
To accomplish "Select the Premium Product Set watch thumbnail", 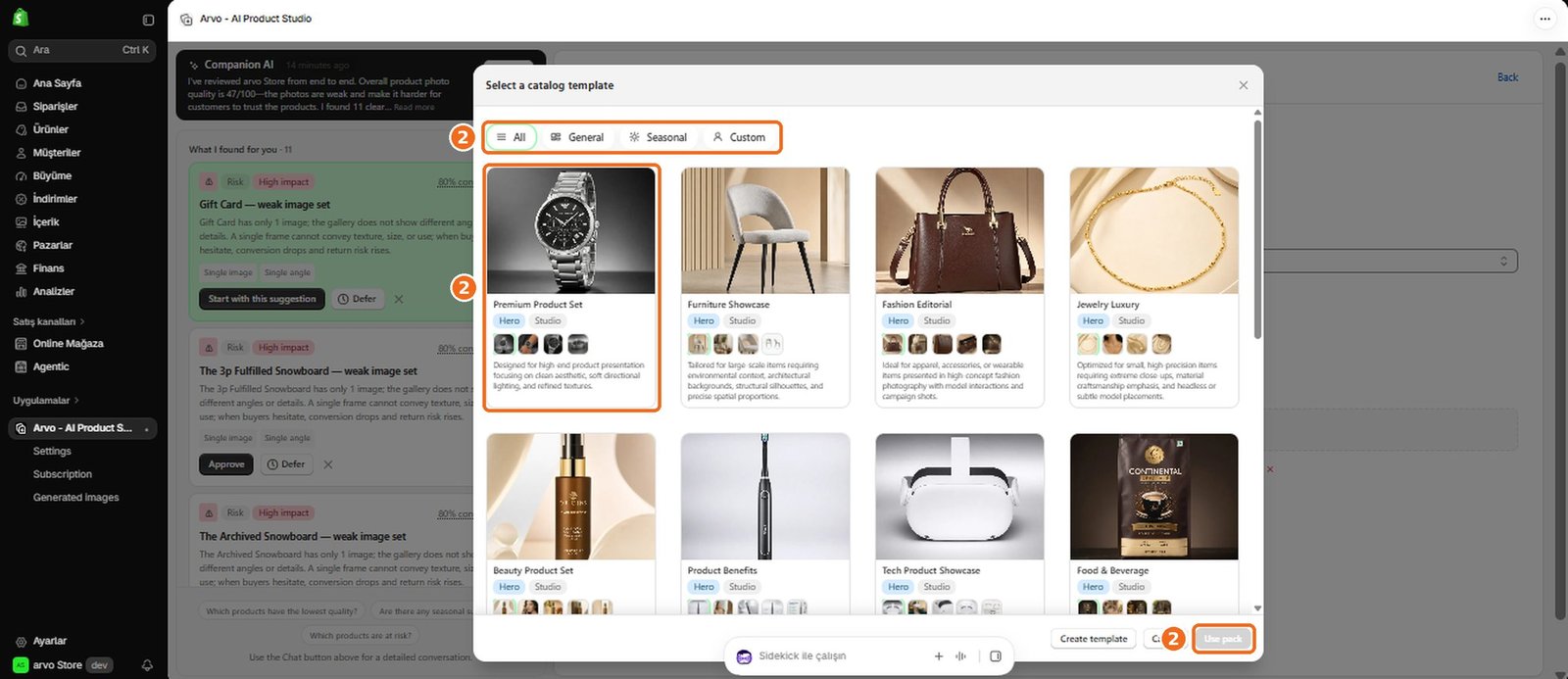I will pyautogui.click(x=571, y=230).
